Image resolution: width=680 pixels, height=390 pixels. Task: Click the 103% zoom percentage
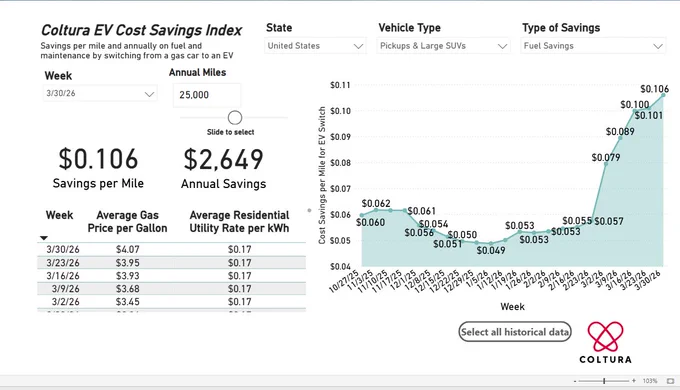[x=650, y=381]
